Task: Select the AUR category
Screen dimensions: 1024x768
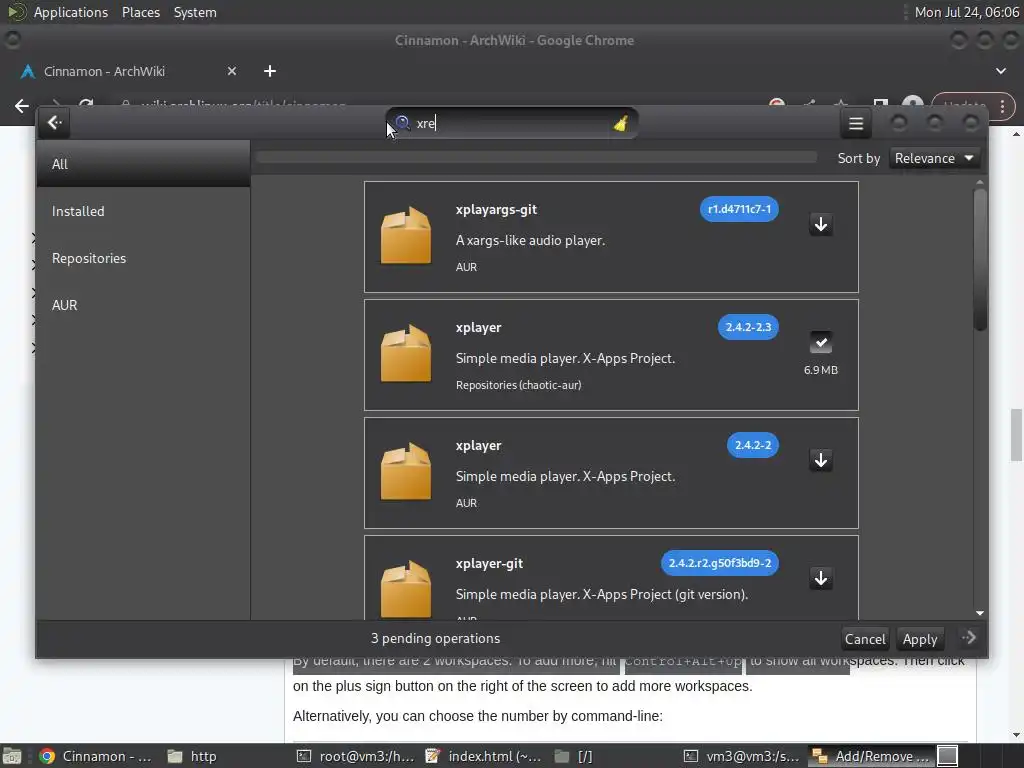Action: pyautogui.click(x=143, y=305)
